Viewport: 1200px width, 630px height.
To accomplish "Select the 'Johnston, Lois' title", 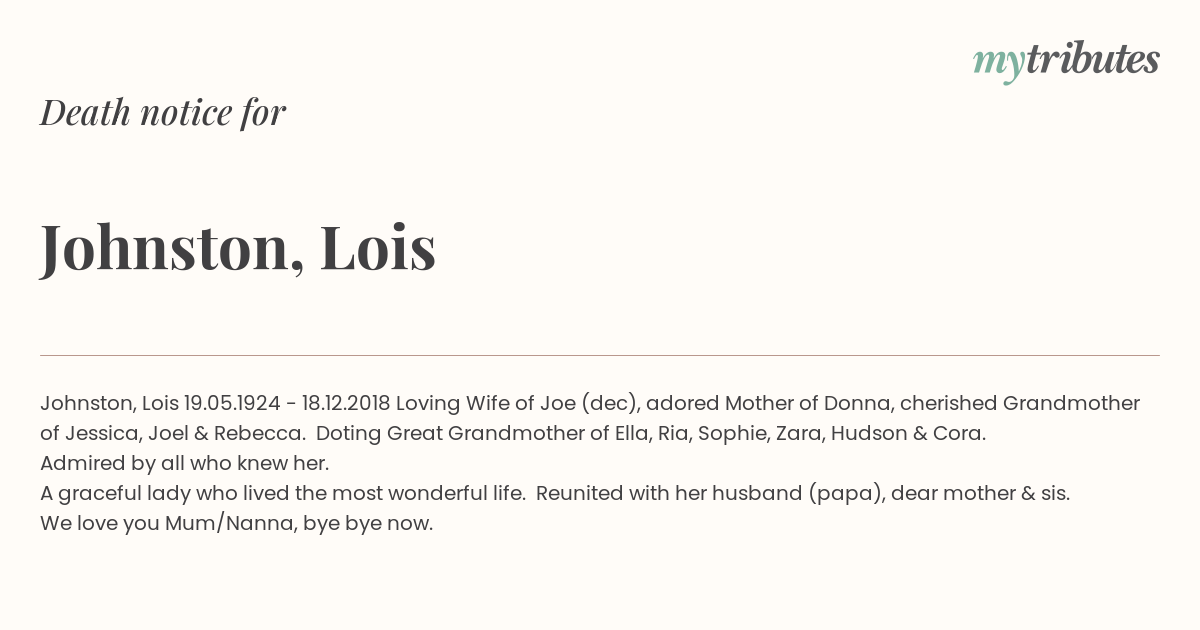I will (238, 247).
